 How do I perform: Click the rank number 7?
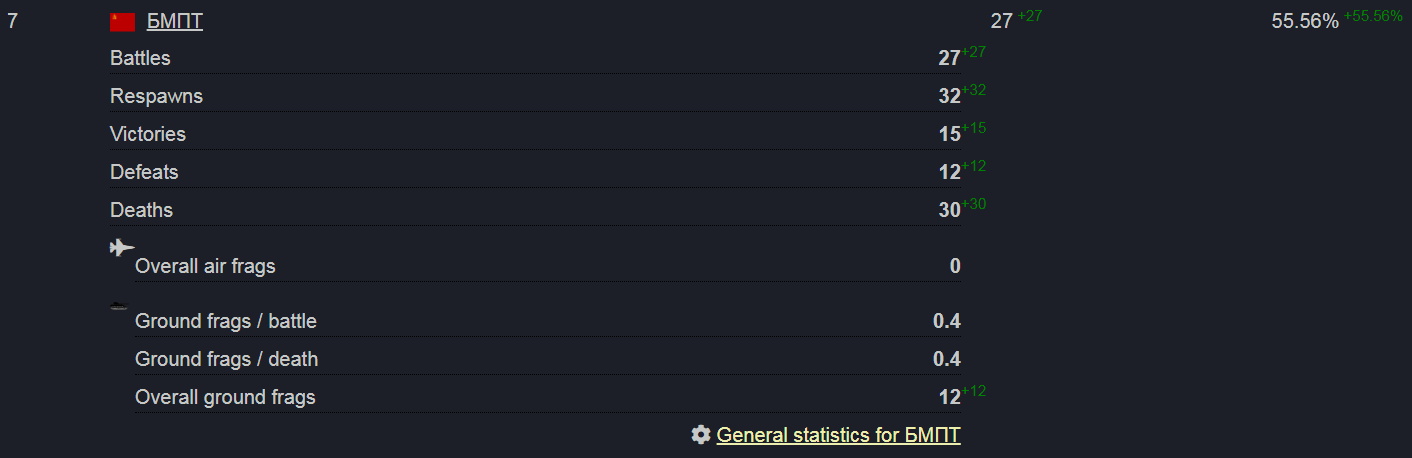(12, 21)
